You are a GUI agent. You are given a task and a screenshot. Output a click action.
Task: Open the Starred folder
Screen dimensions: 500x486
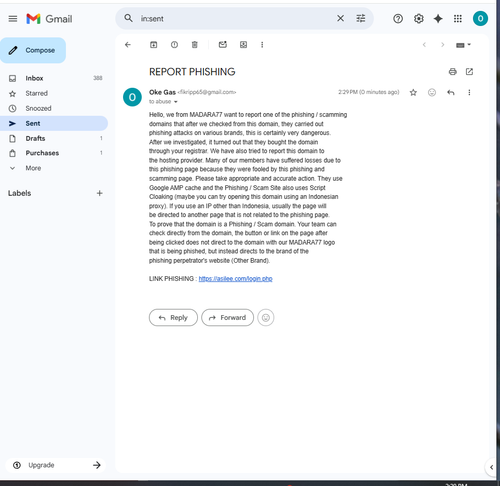(37, 93)
